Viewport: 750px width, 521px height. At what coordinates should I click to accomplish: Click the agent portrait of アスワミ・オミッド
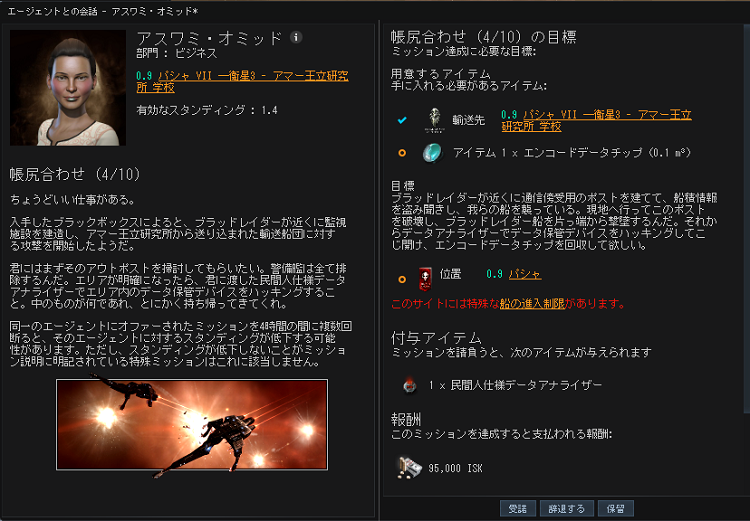point(68,88)
